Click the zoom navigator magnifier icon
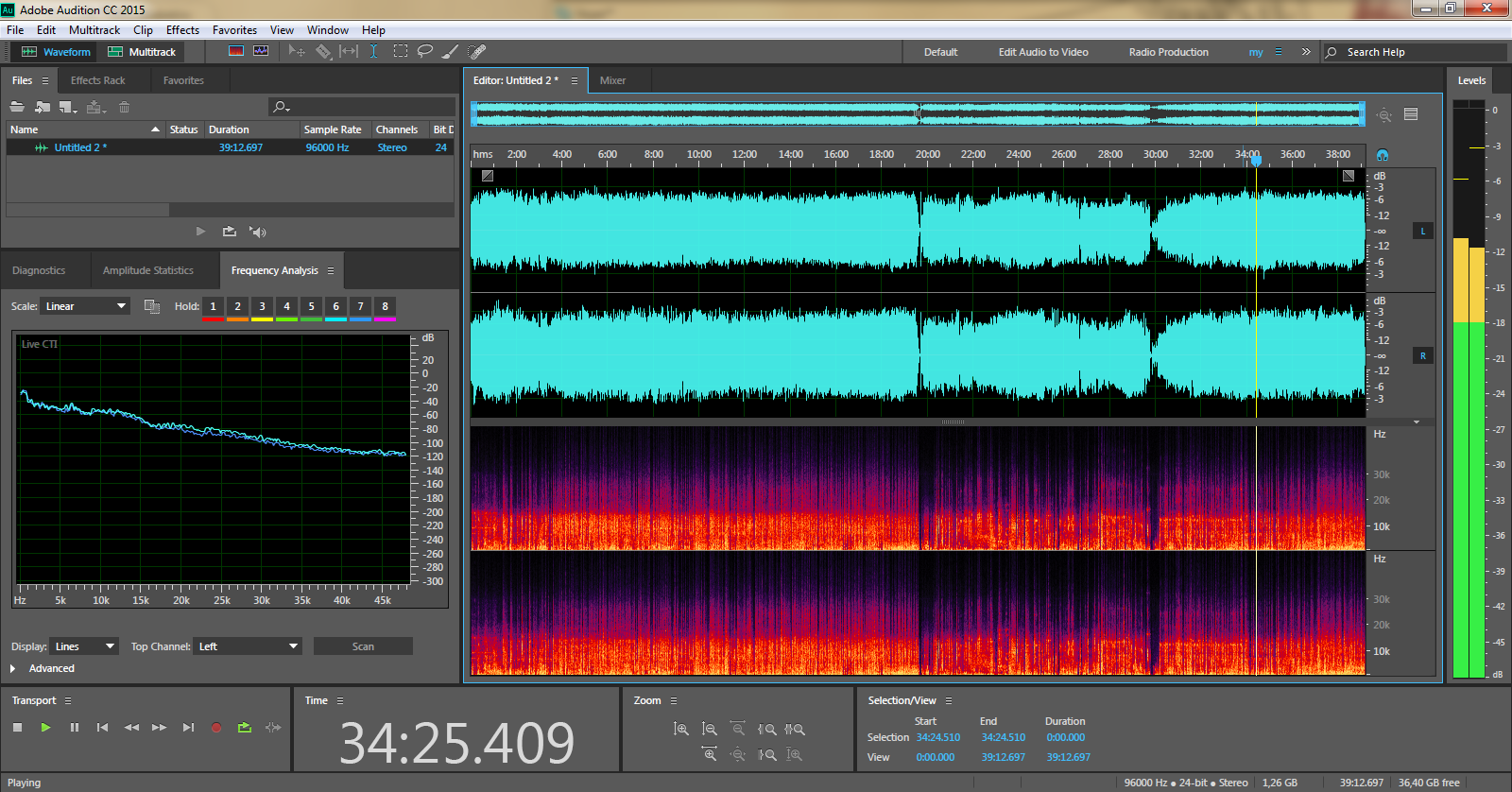The height and width of the screenshot is (792, 1512). coord(1384,114)
